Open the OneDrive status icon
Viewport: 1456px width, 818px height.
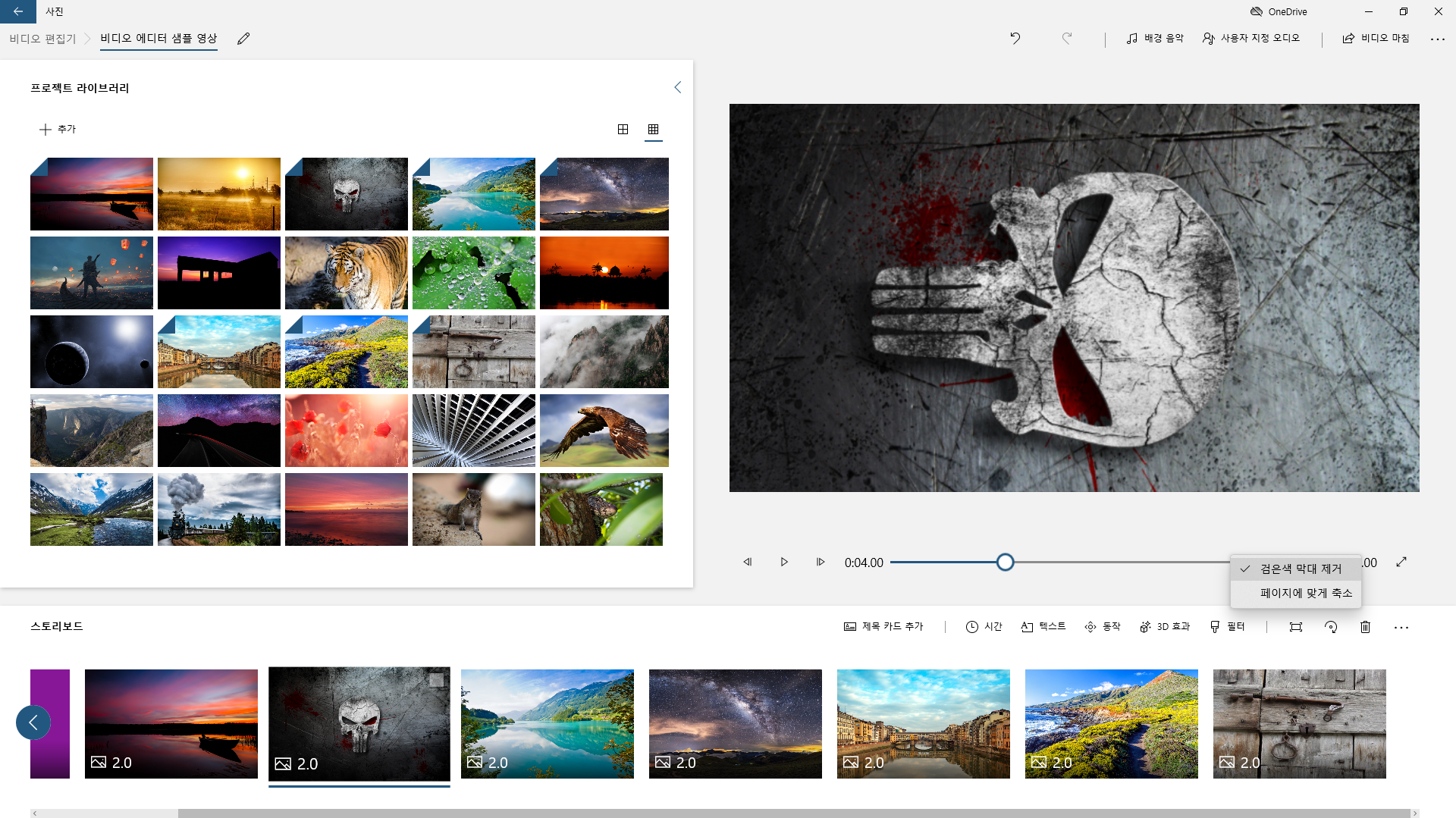(1279, 11)
